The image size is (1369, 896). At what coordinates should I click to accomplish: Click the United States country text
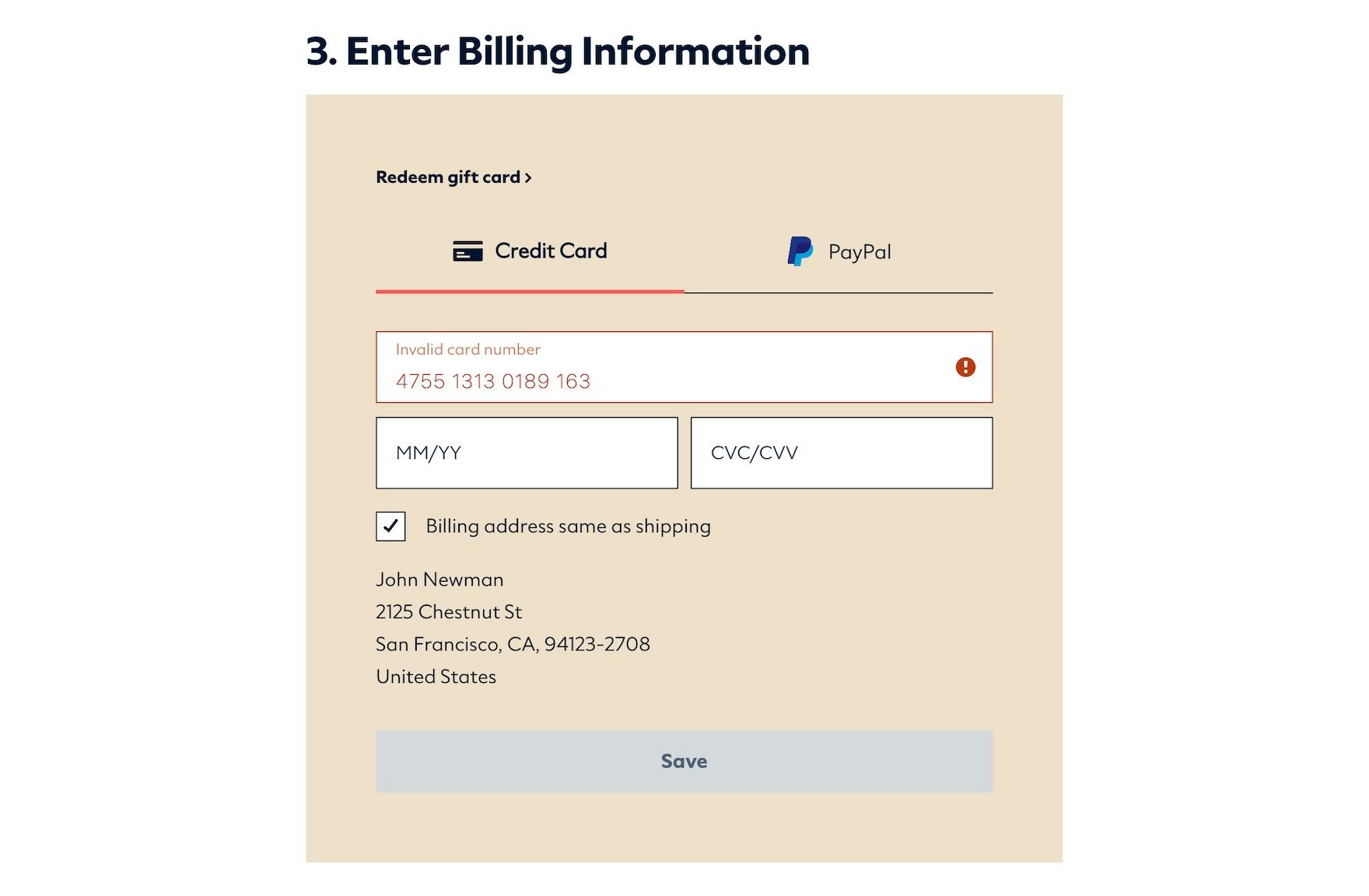pos(436,677)
